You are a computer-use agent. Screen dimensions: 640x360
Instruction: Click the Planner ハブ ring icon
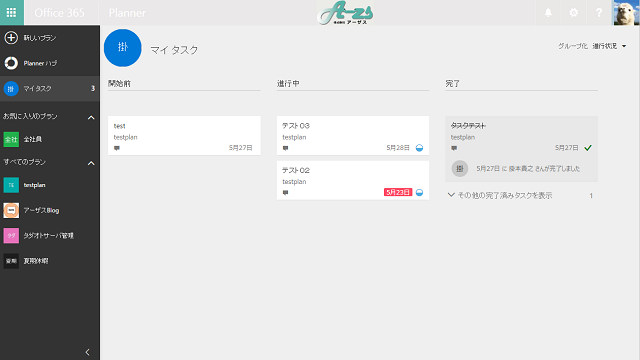click(x=11, y=63)
